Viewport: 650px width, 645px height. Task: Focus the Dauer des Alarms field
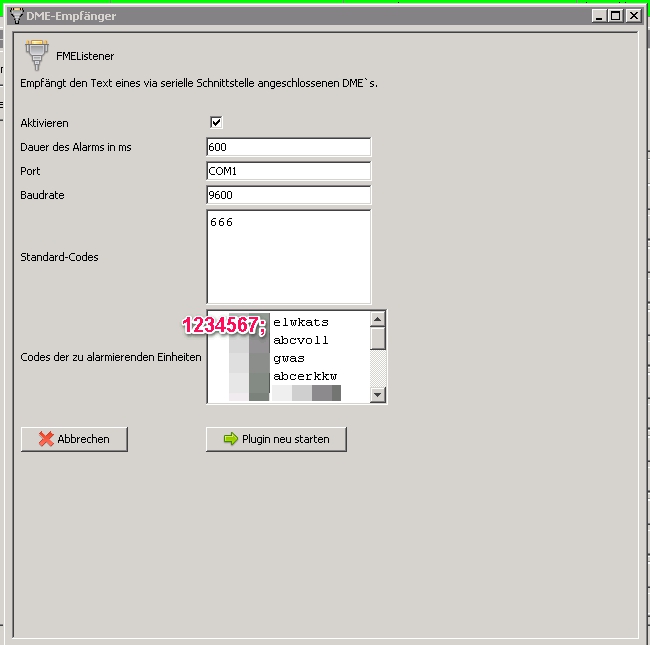tap(288, 147)
